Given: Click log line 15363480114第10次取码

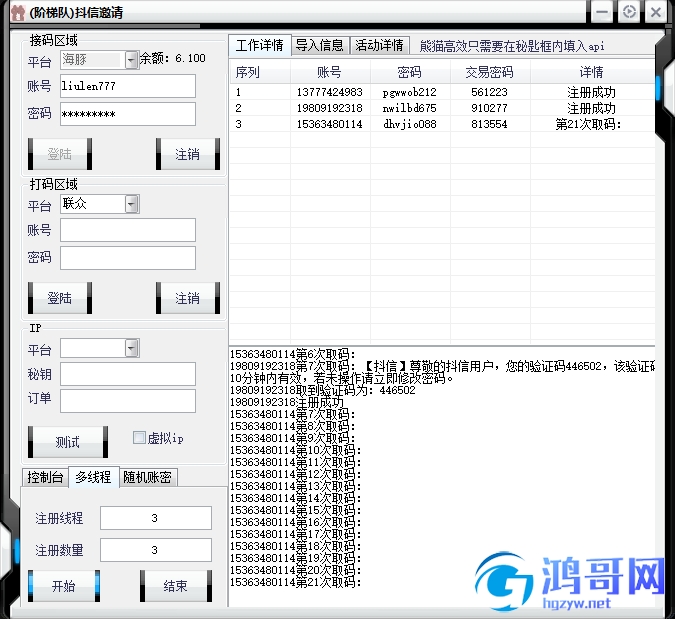Looking at the screenshot, I should [296, 450].
